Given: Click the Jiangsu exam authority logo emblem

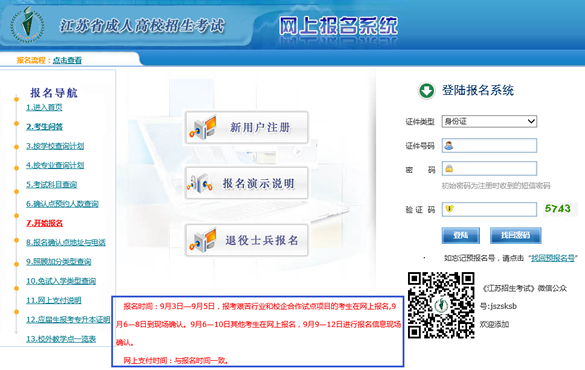Looking at the screenshot, I should (27, 25).
